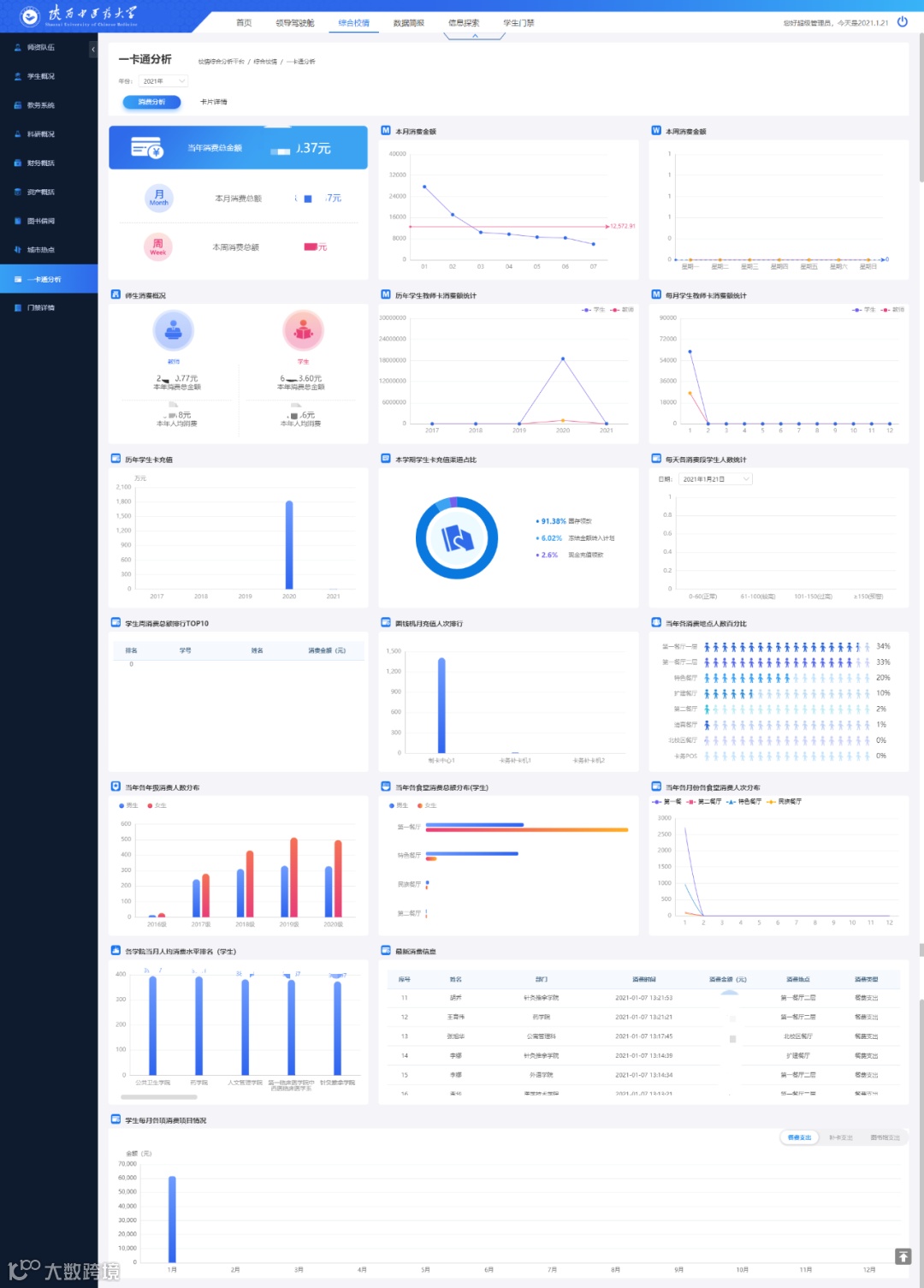Select 补卡支出 filter option

[x=841, y=1137]
